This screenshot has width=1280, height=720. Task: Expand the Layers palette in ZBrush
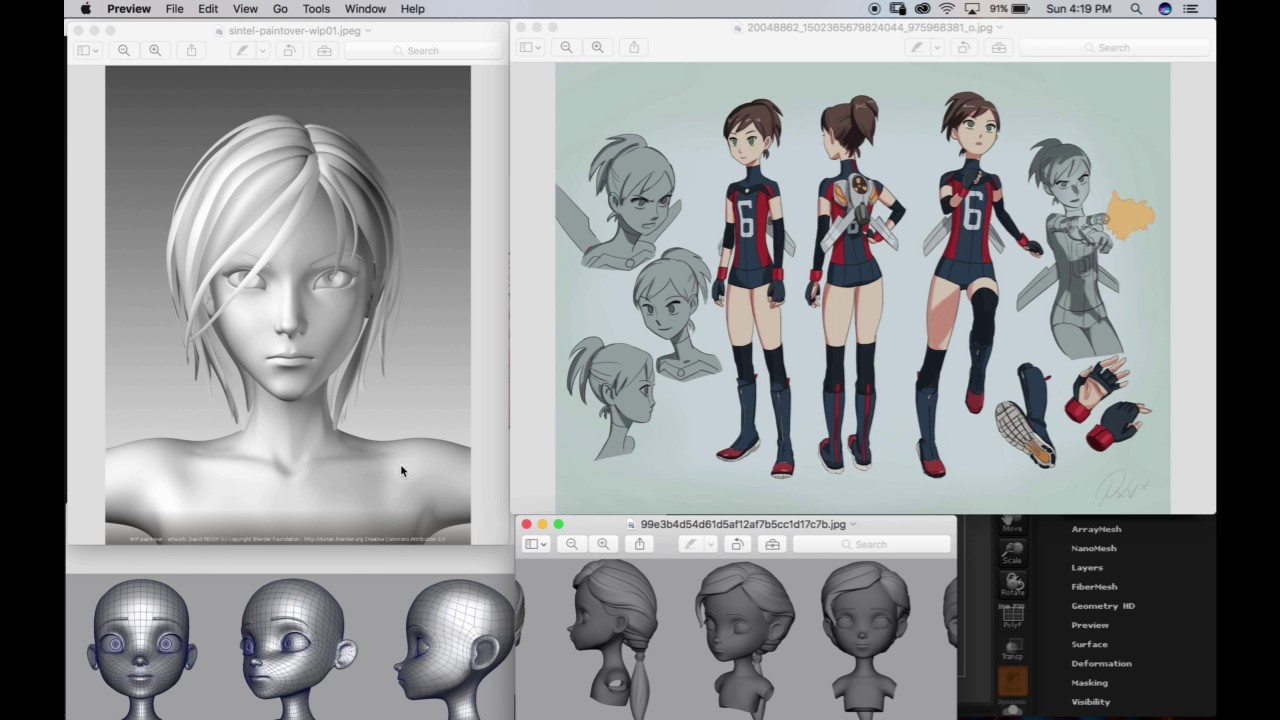[1087, 567]
